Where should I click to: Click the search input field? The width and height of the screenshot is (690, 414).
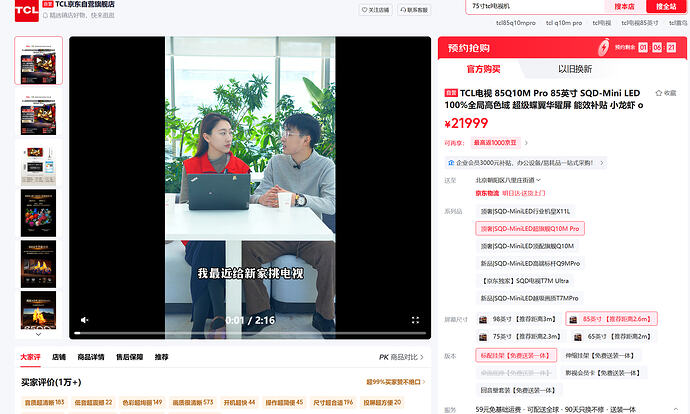[535, 6]
